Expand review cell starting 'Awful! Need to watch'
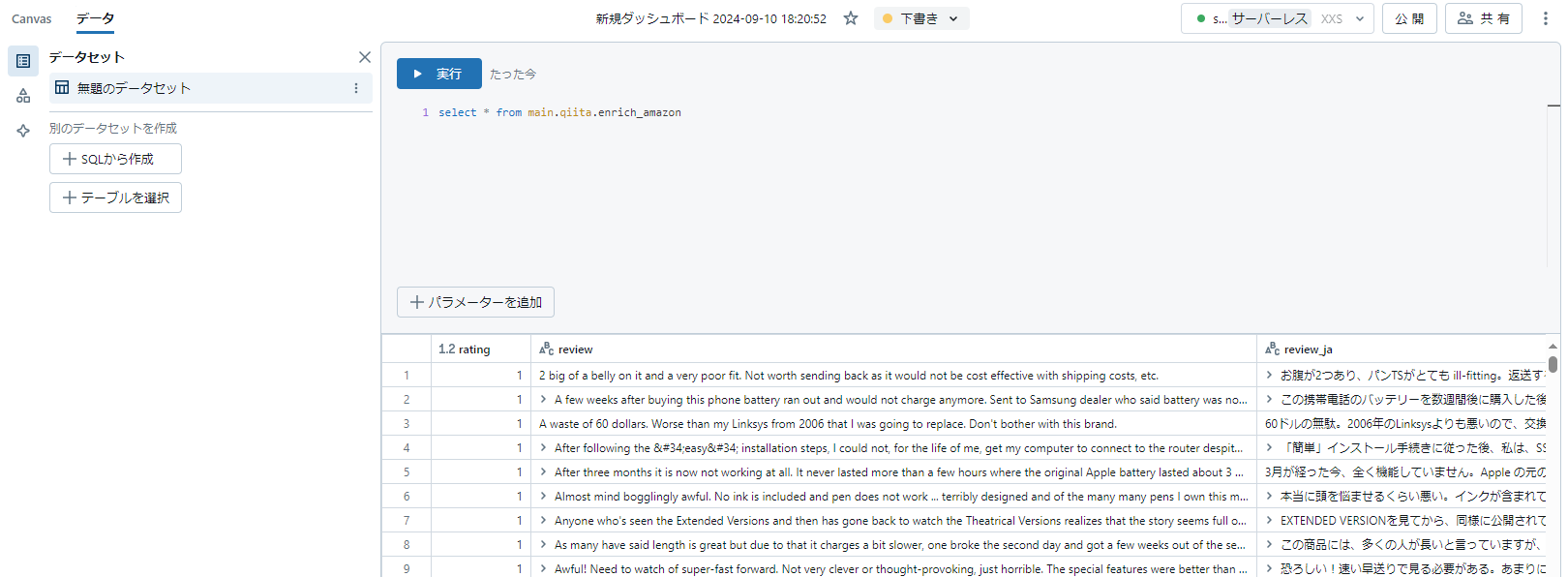 [x=544, y=568]
